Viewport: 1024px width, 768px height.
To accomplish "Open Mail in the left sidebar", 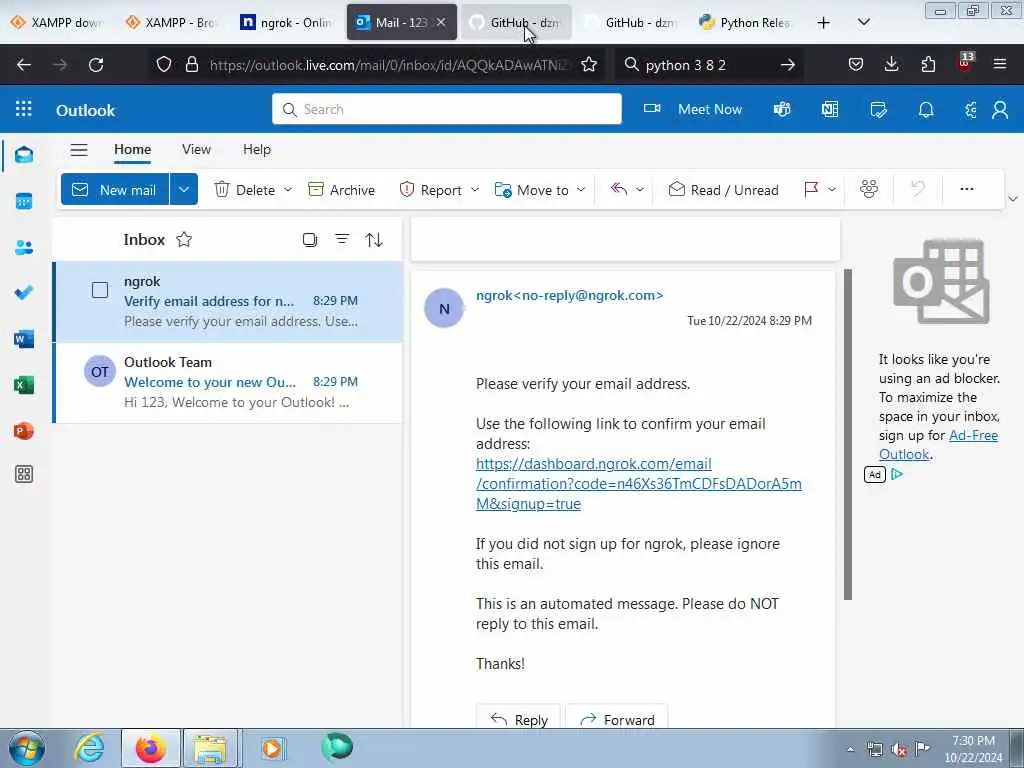I will (x=24, y=155).
